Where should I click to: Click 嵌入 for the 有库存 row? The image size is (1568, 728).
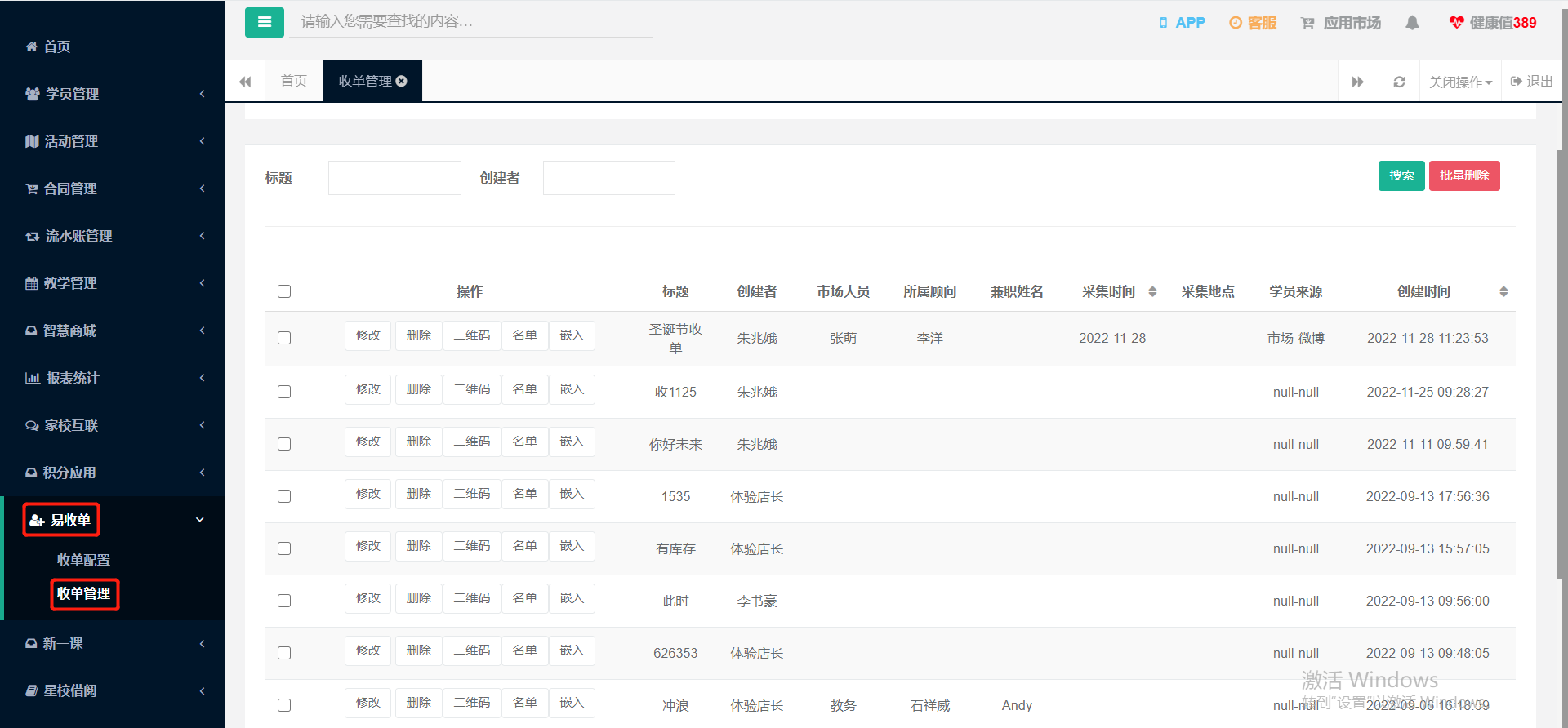pos(572,546)
